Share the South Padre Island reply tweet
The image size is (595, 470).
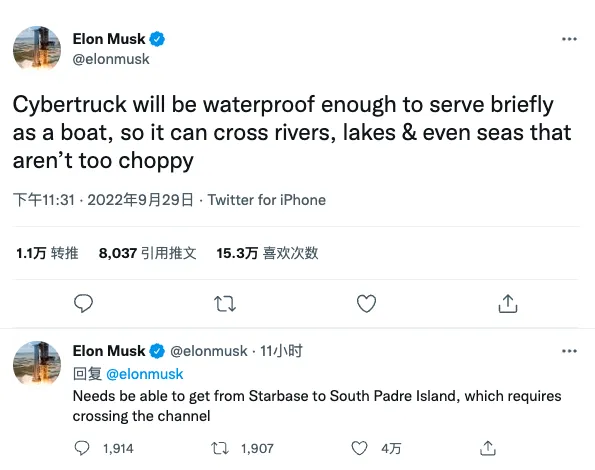click(488, 448)
